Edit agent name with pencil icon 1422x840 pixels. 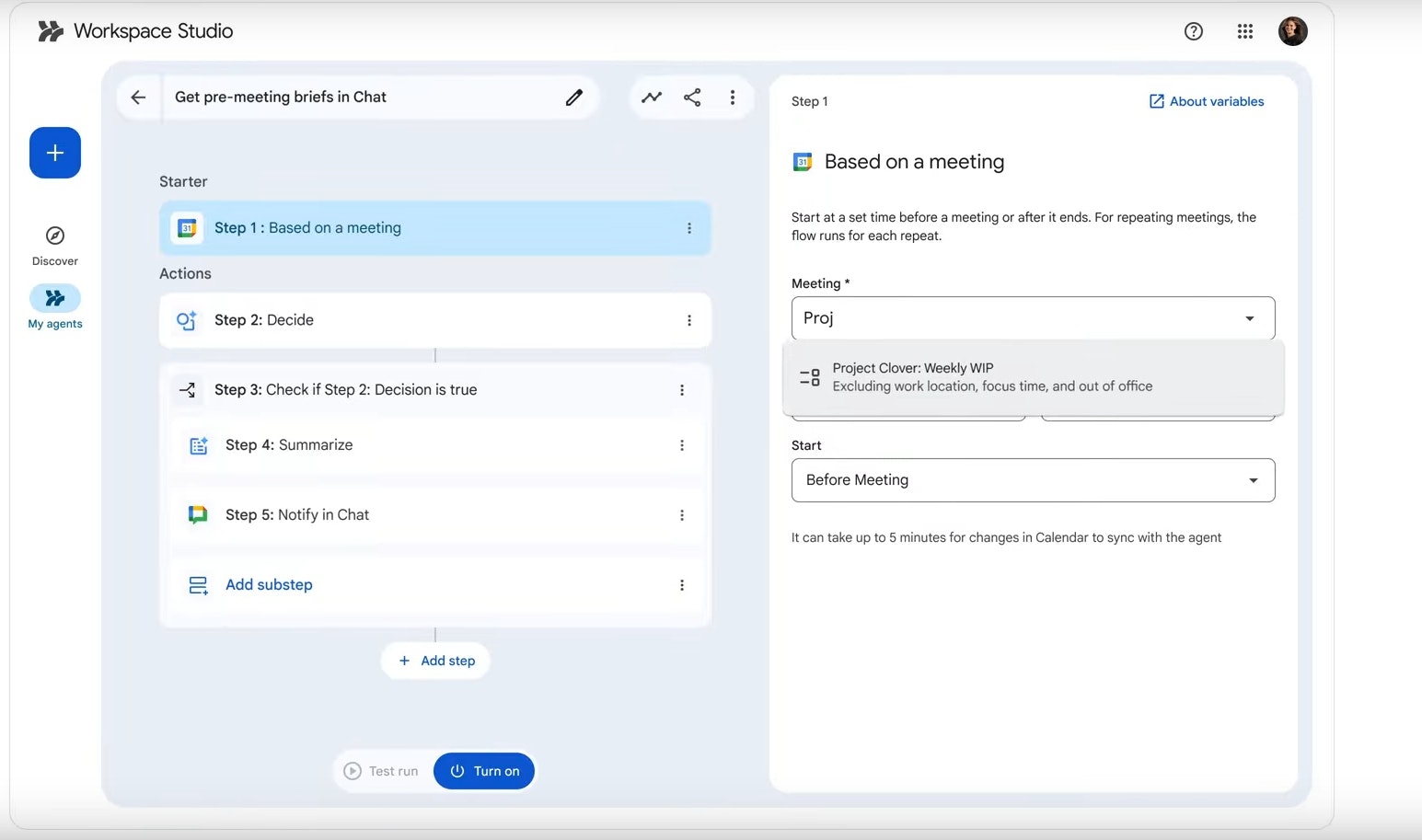pos(574,98)
